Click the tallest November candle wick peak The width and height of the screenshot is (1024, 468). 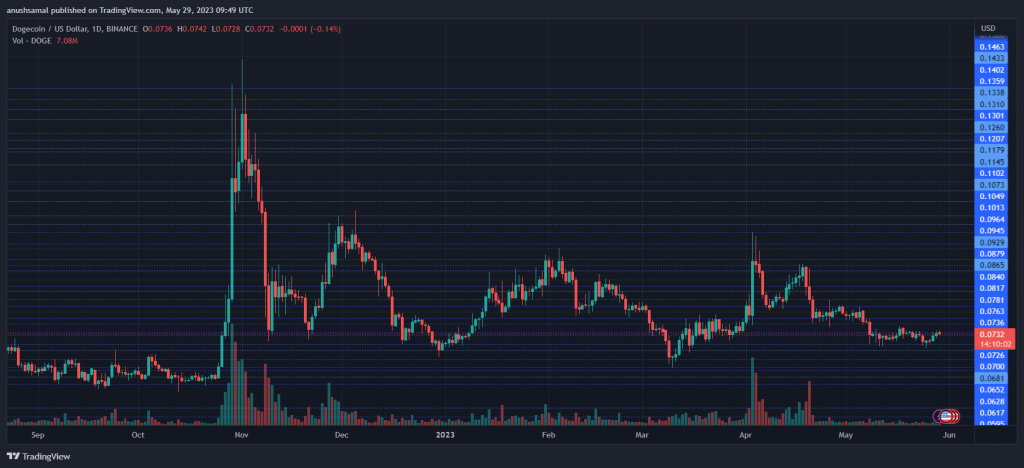[242, 60]
